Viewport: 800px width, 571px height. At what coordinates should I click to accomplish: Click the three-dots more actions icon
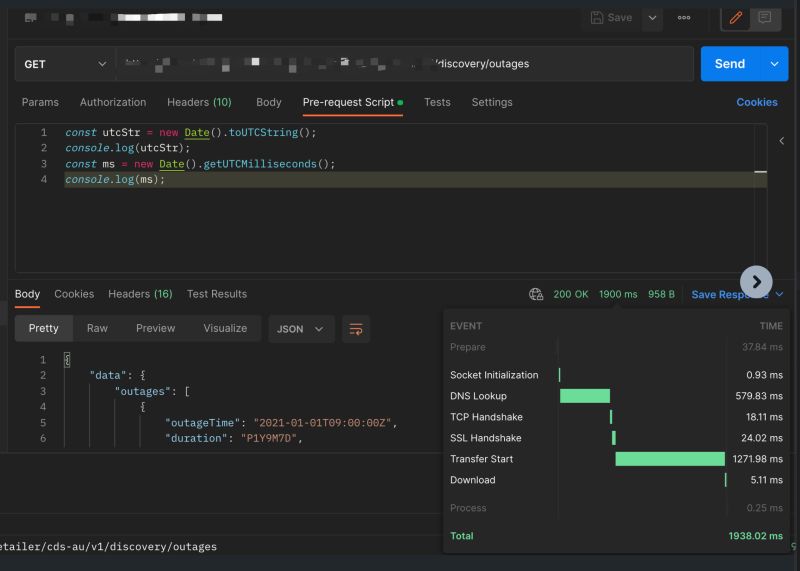[x=684, y=17]
